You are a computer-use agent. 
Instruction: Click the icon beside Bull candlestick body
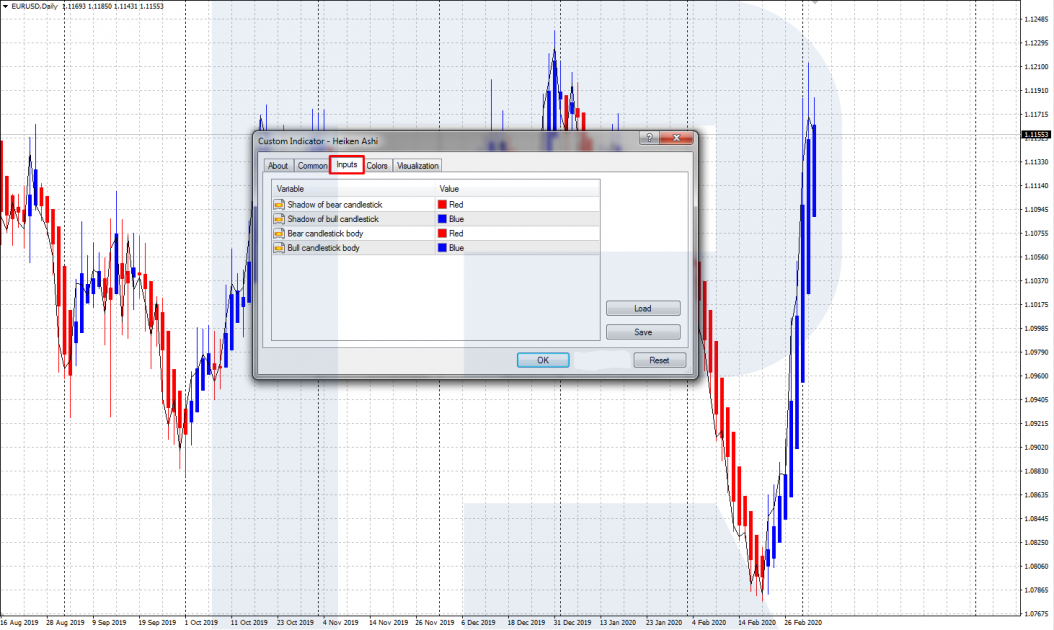(279, 248)
